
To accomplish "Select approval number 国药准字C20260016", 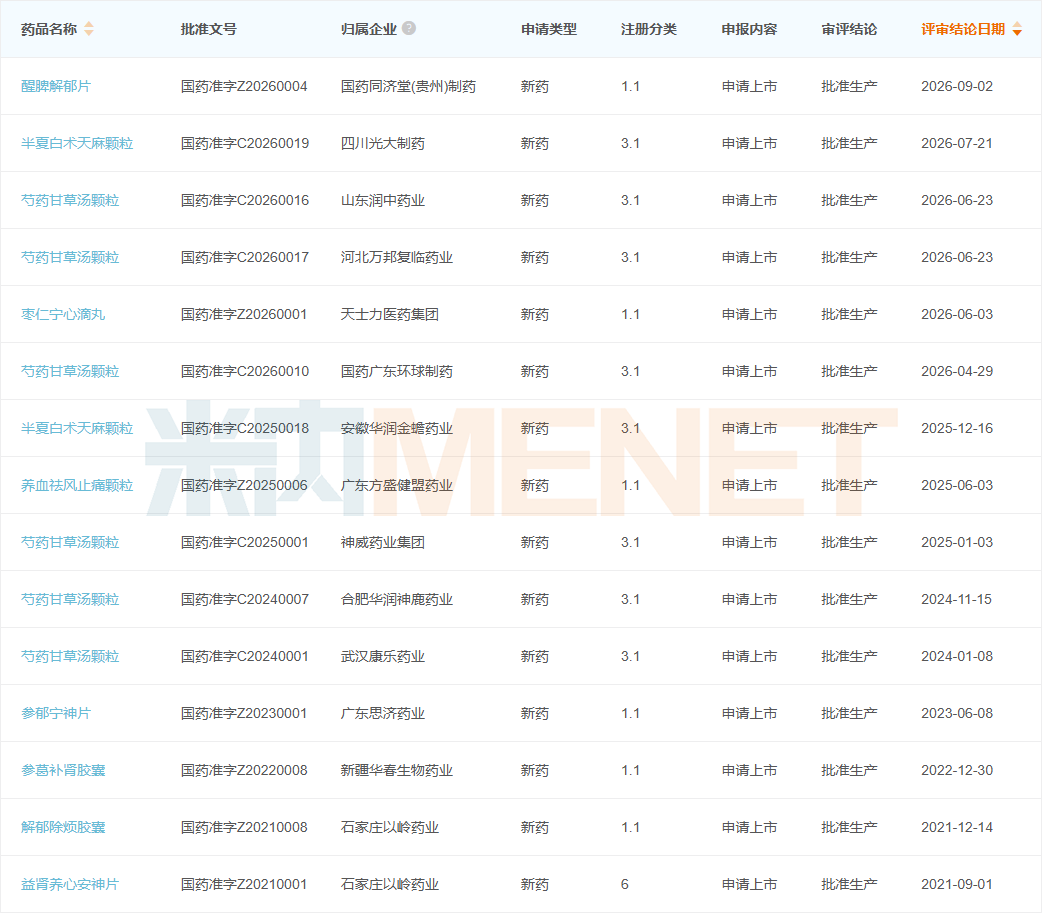I will [245, 201].
